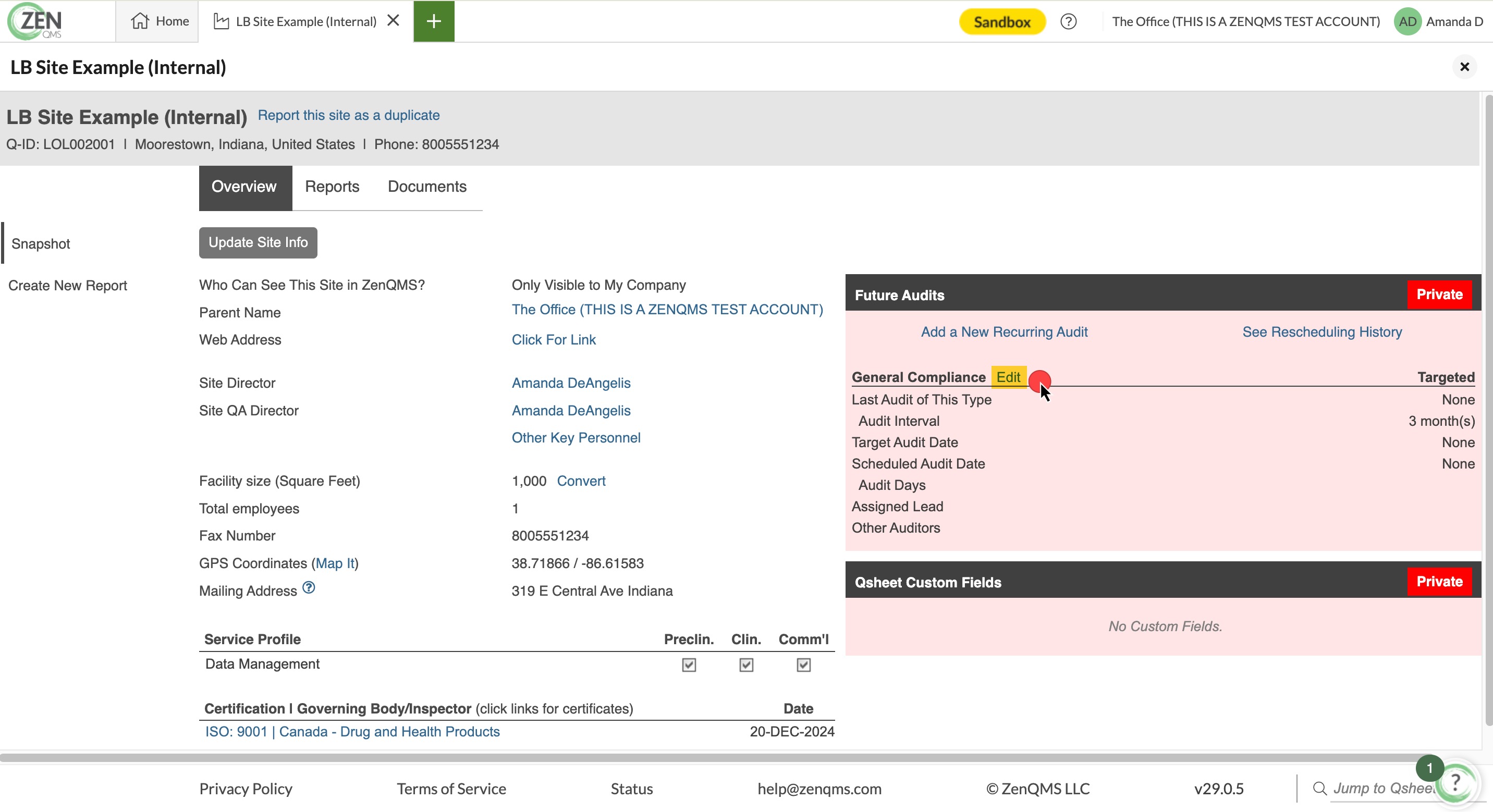
Task: Click the version v29.0.5 text
Action: coord(1218,788)
